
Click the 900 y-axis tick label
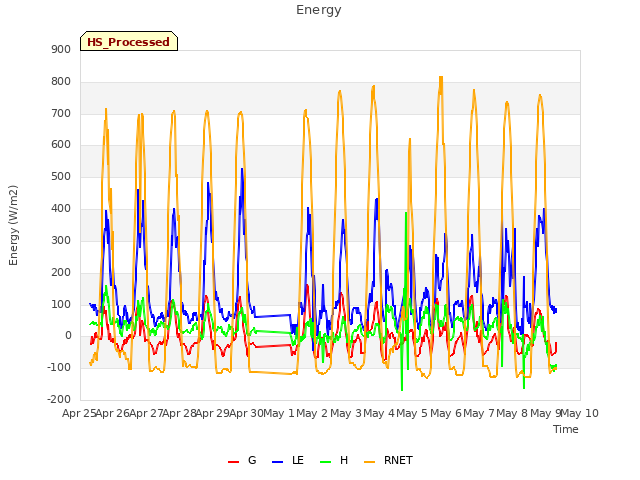(x=61, y=49)
